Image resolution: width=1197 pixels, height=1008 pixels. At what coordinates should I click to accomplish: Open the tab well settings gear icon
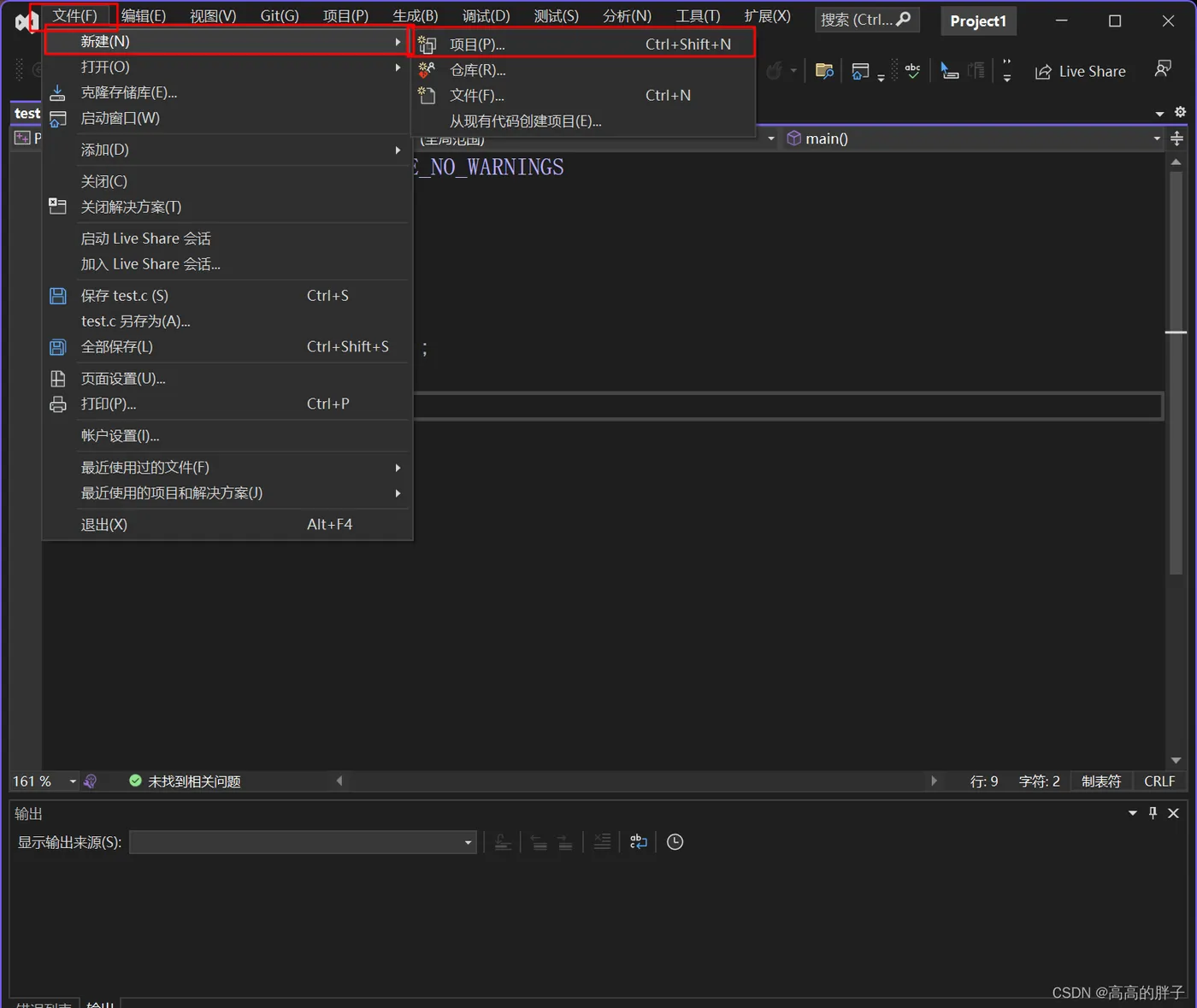pos(1180,112)
